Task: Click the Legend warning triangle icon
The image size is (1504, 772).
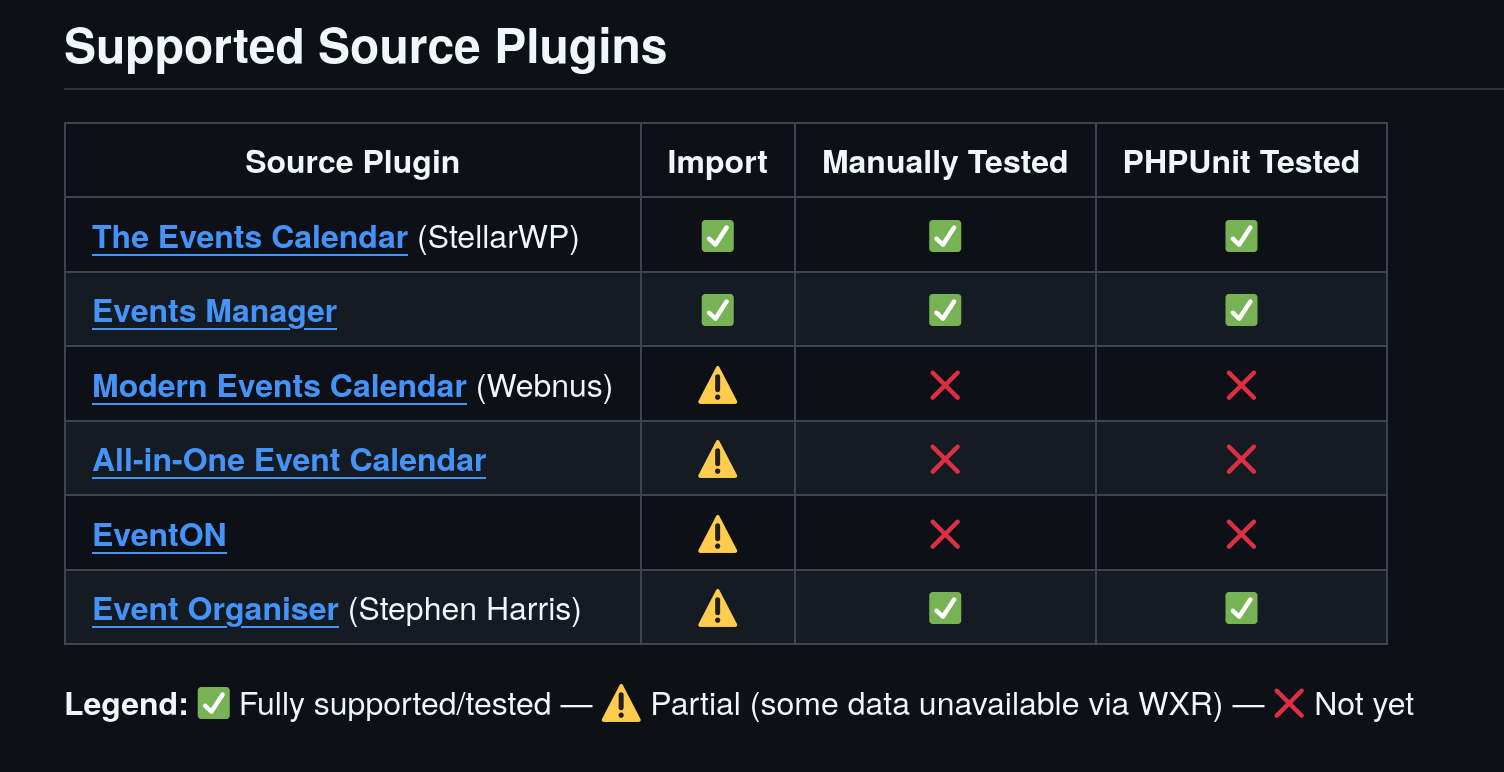Action: [621, 703]
